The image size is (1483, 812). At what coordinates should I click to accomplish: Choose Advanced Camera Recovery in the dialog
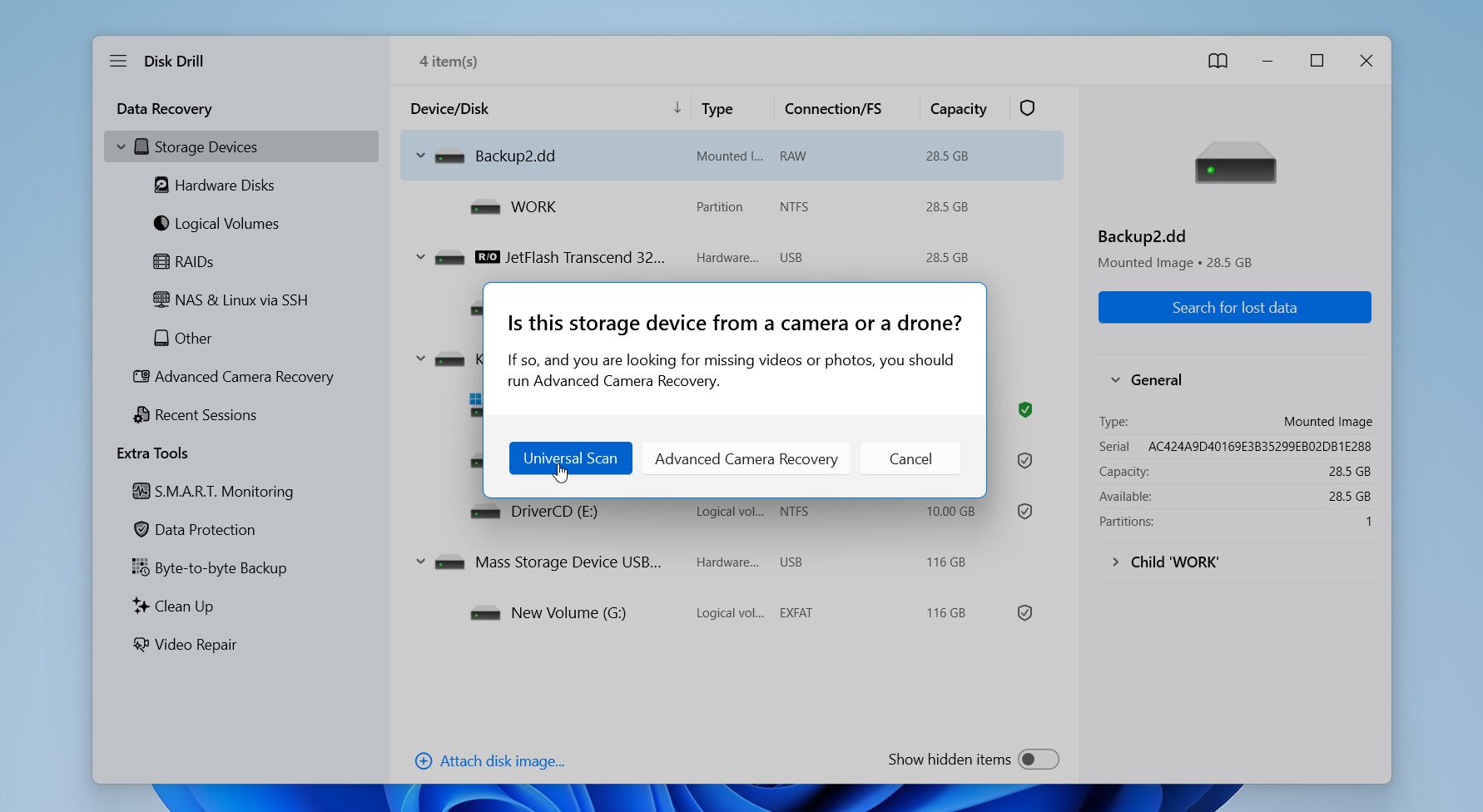(746, 458)
